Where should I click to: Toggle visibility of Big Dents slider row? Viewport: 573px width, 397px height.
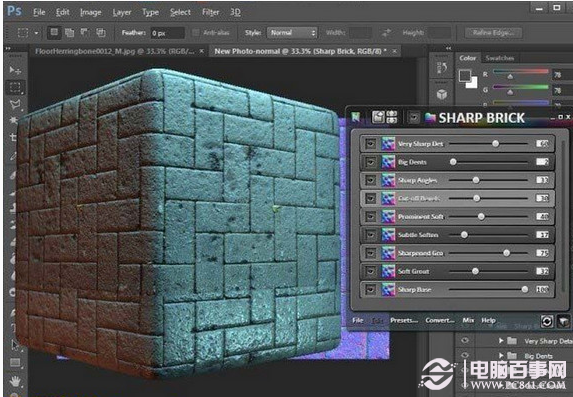[x=370, y=162]
